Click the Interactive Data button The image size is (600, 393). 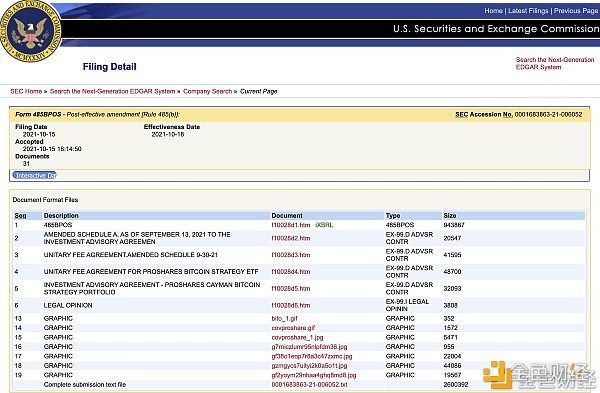[x=35, y=175]
